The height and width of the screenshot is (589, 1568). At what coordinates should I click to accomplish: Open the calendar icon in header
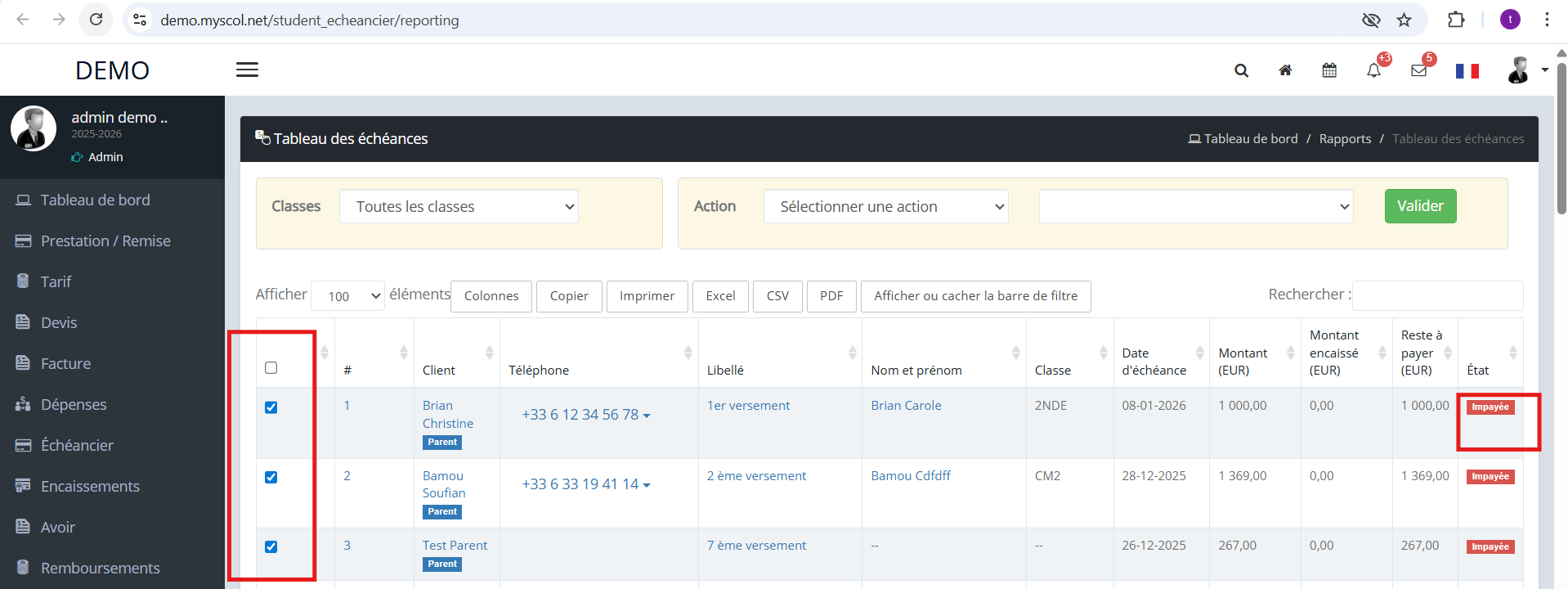click(x=1329, y=70)
